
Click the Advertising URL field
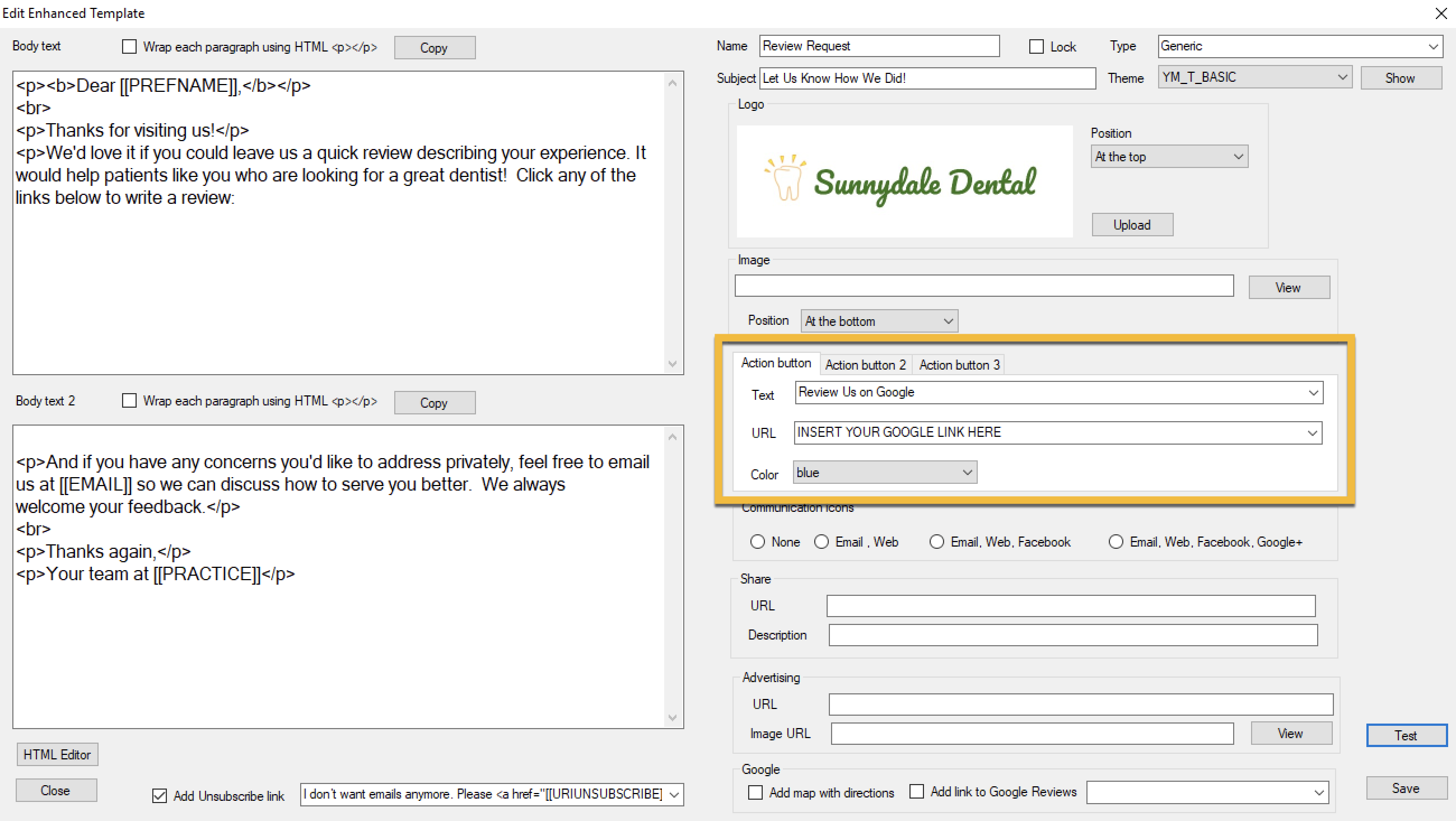[x=1081, y=704]
